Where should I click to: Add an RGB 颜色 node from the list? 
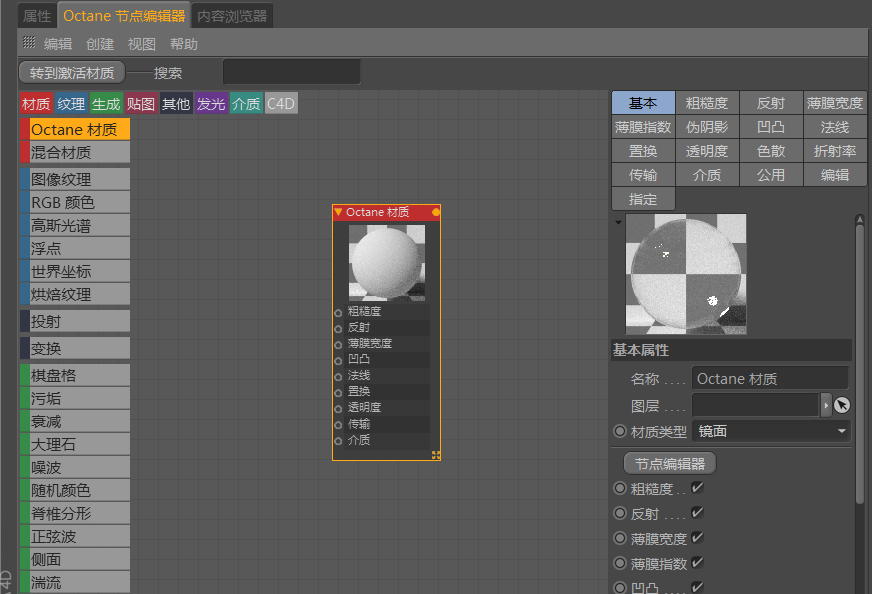(75, 202)
